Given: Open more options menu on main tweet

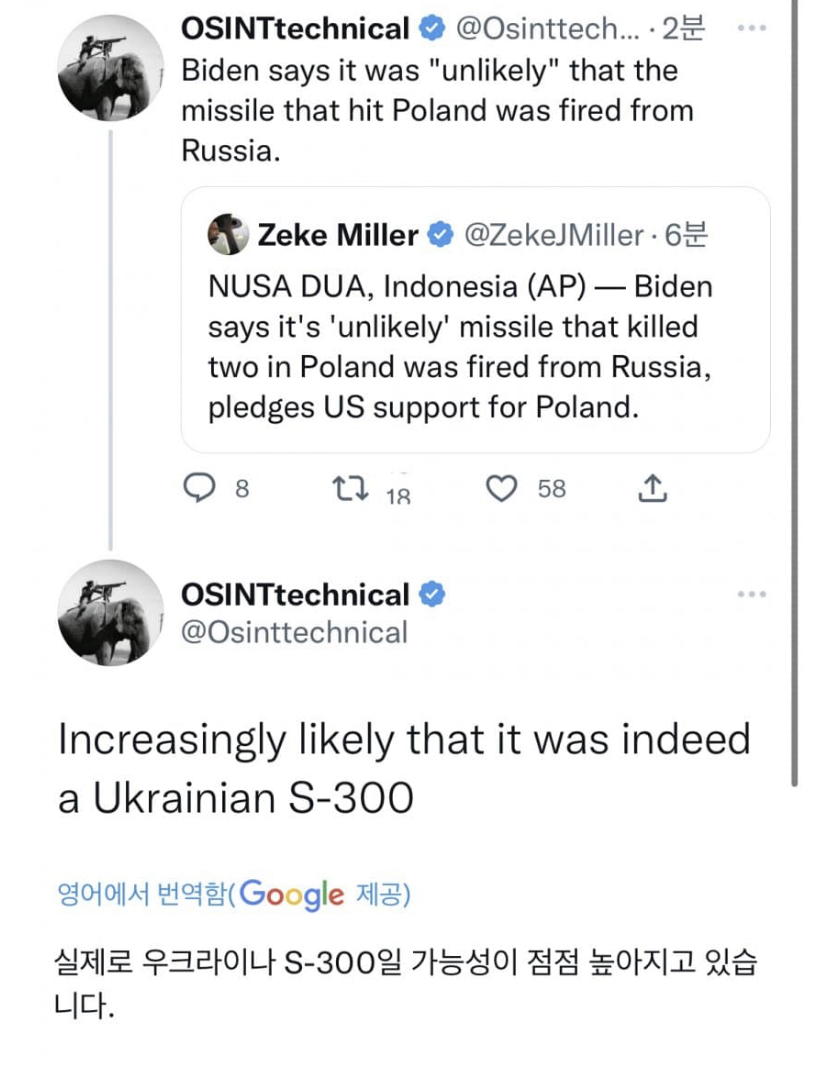Looking at the screenshot, I should pos(750,594).
